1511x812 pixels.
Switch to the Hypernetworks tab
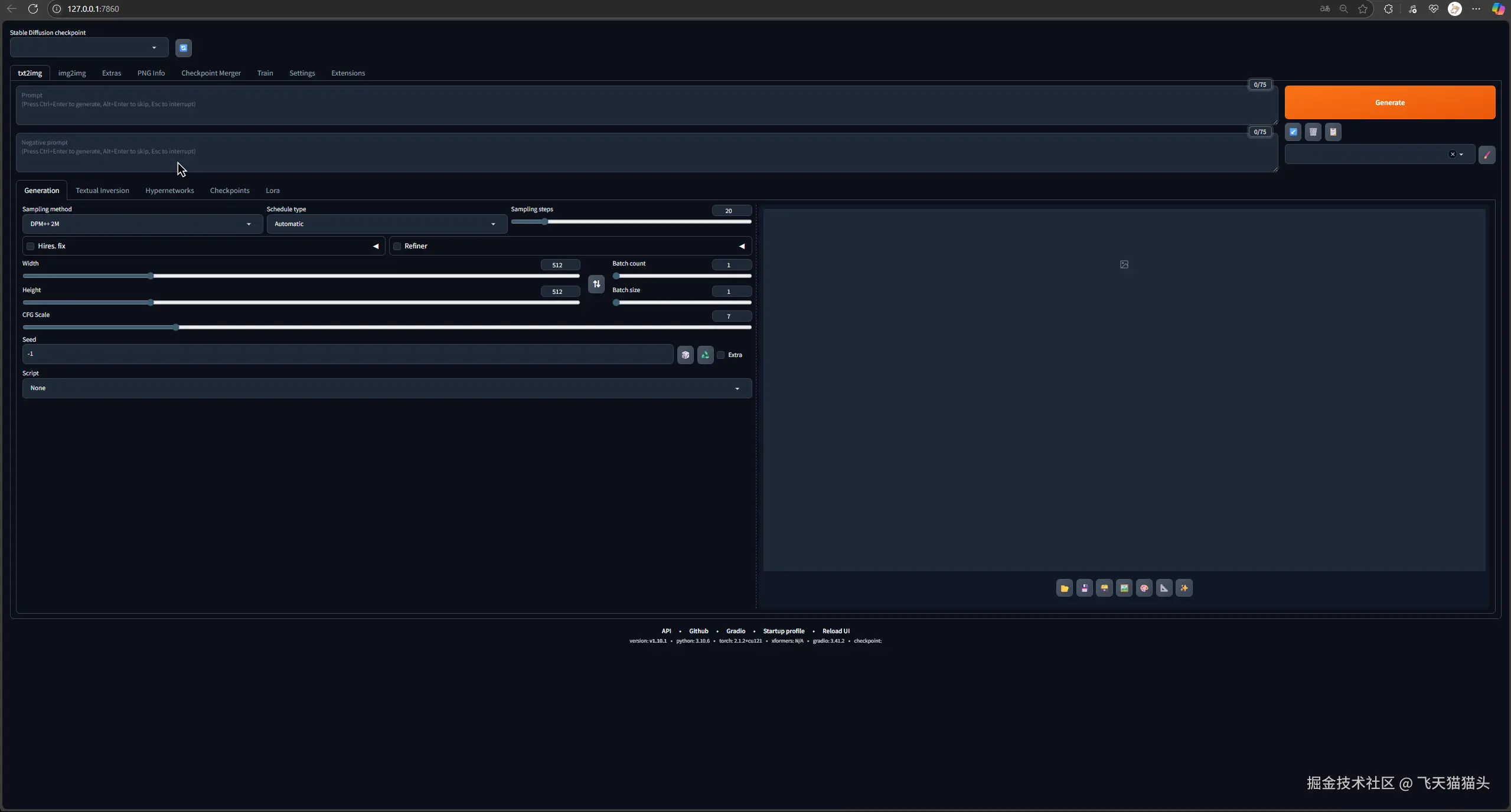pyautogui.click(x=169, y=191)
